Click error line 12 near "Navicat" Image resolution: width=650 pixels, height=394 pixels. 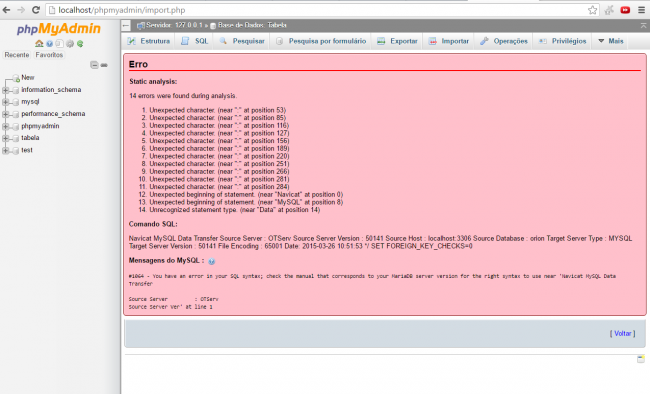point(246,195)
